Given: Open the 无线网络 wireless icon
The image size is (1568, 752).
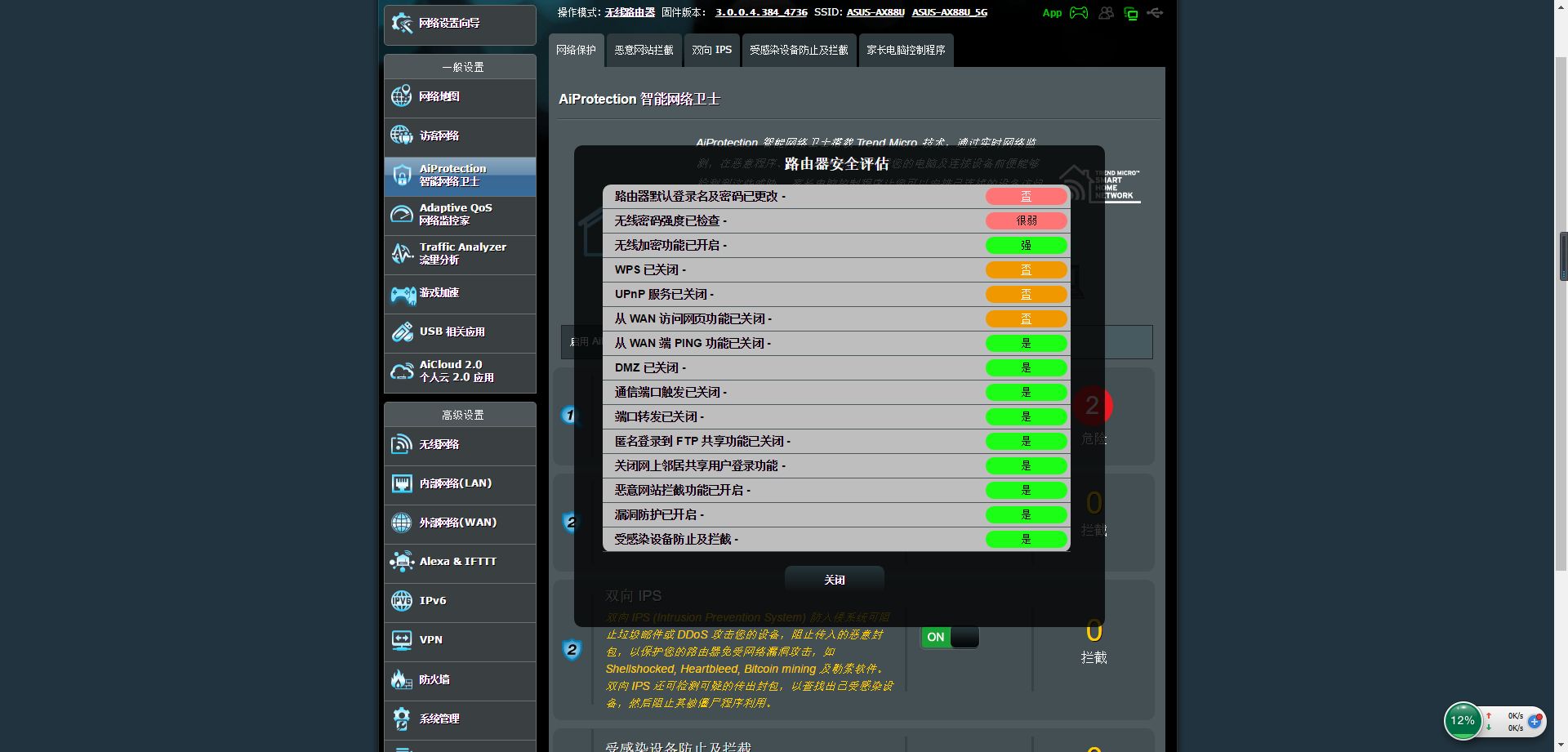Looking at the screenshot, I should click(401, 444).
